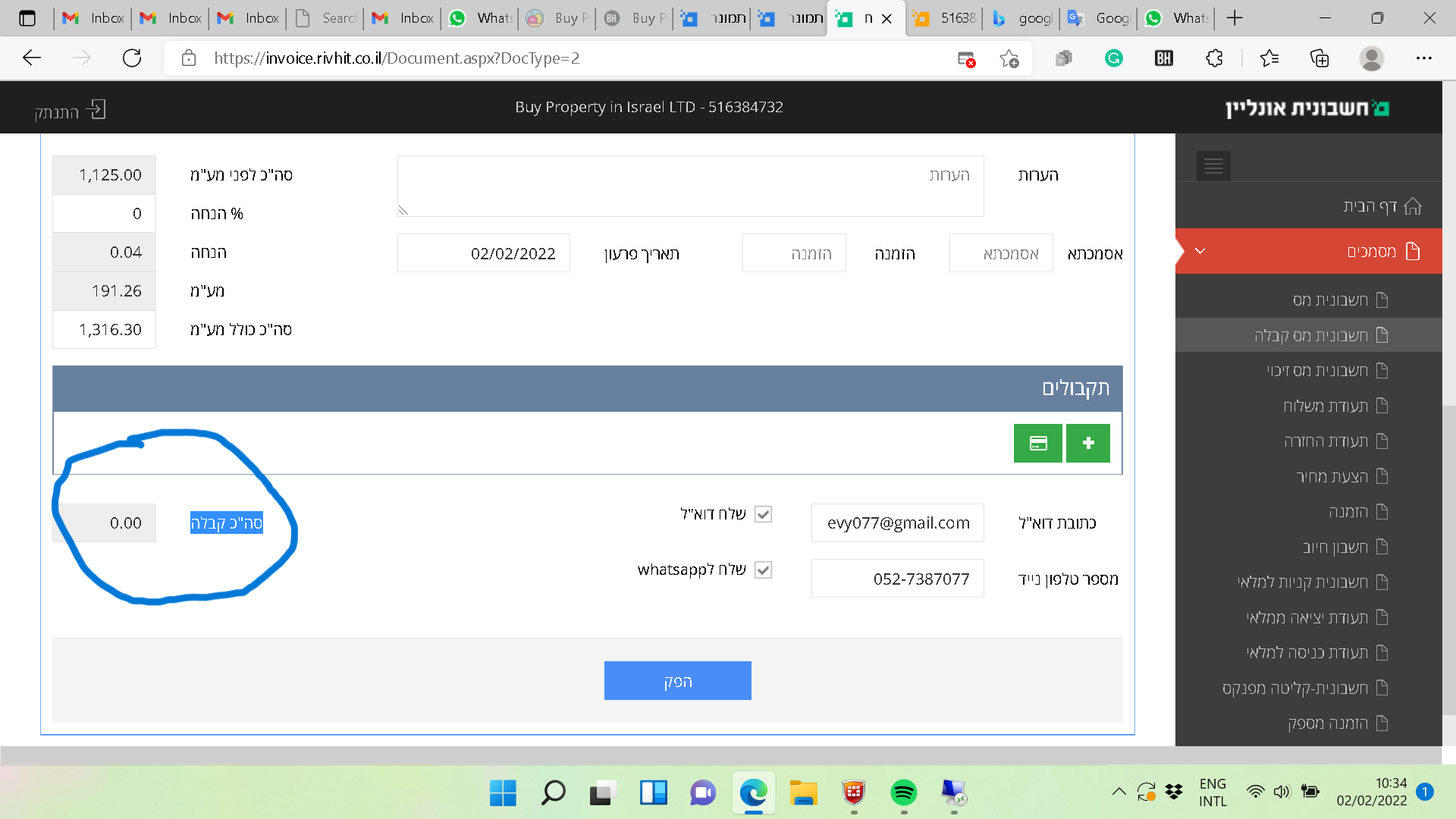
Task: Click the browser Extensions puzzle icon
Action: (x=1214, y=58)
